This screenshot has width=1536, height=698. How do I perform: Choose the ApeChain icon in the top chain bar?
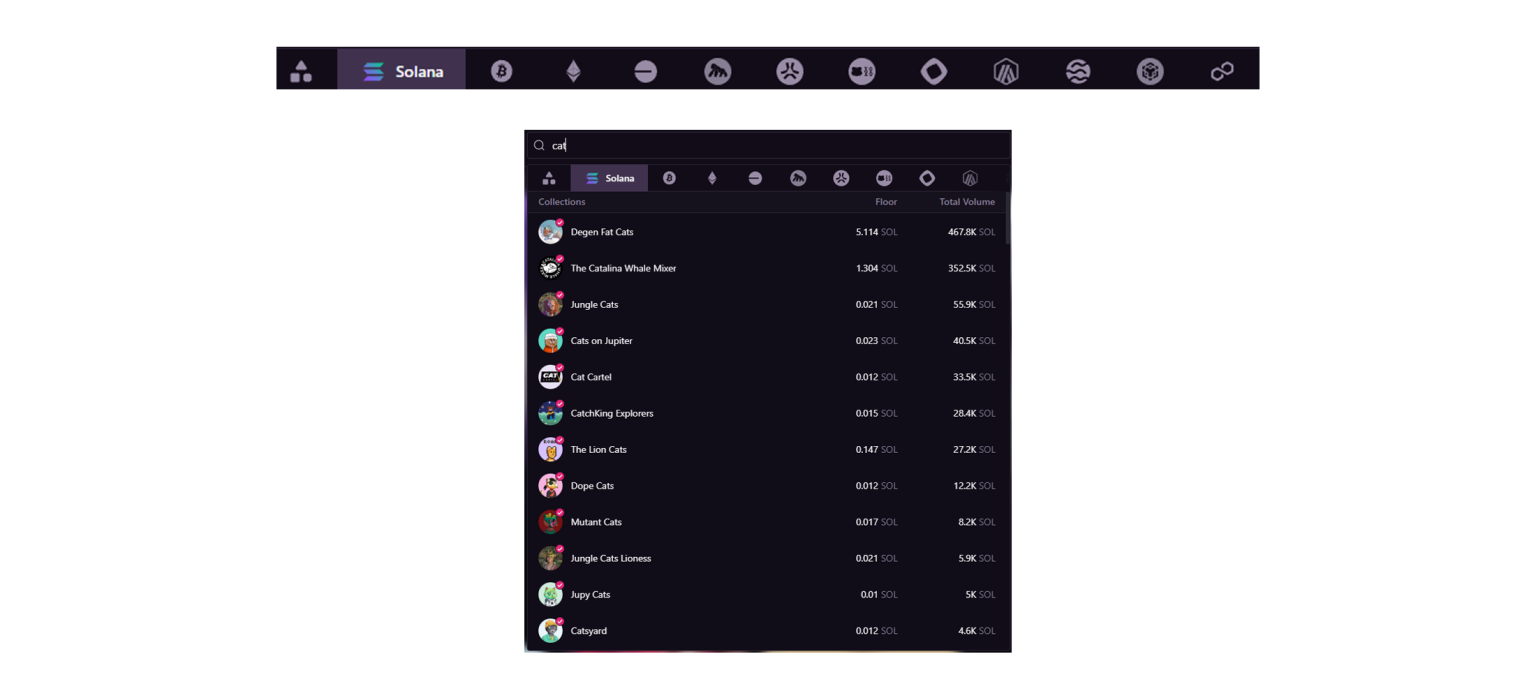(x=861, y=71)
